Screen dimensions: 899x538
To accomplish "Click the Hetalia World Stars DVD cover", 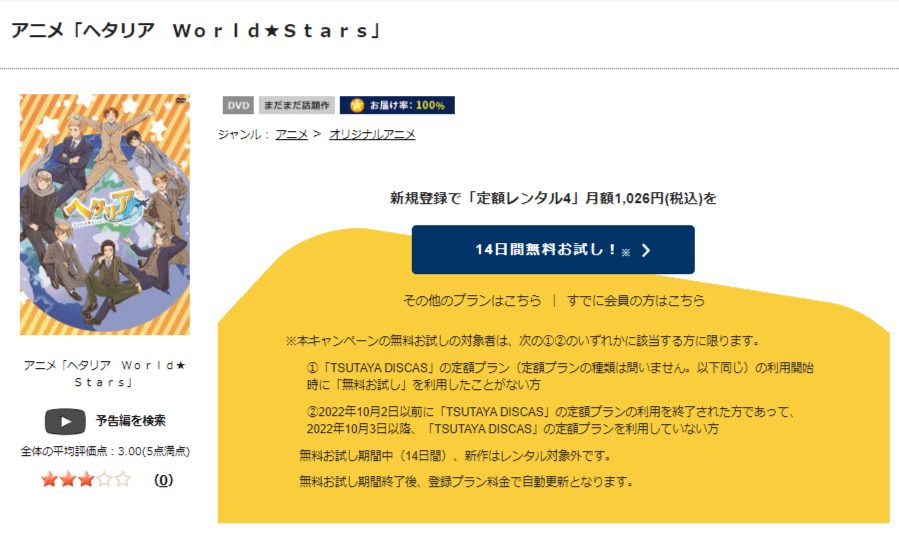I will pos(105,215).
